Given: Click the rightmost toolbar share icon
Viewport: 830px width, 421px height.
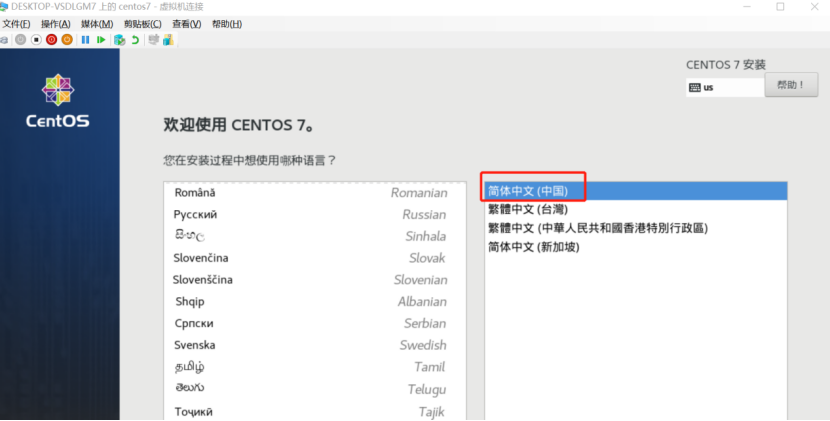Looking at the screenshot, I should pyautogui.click(x=168, y=40).
